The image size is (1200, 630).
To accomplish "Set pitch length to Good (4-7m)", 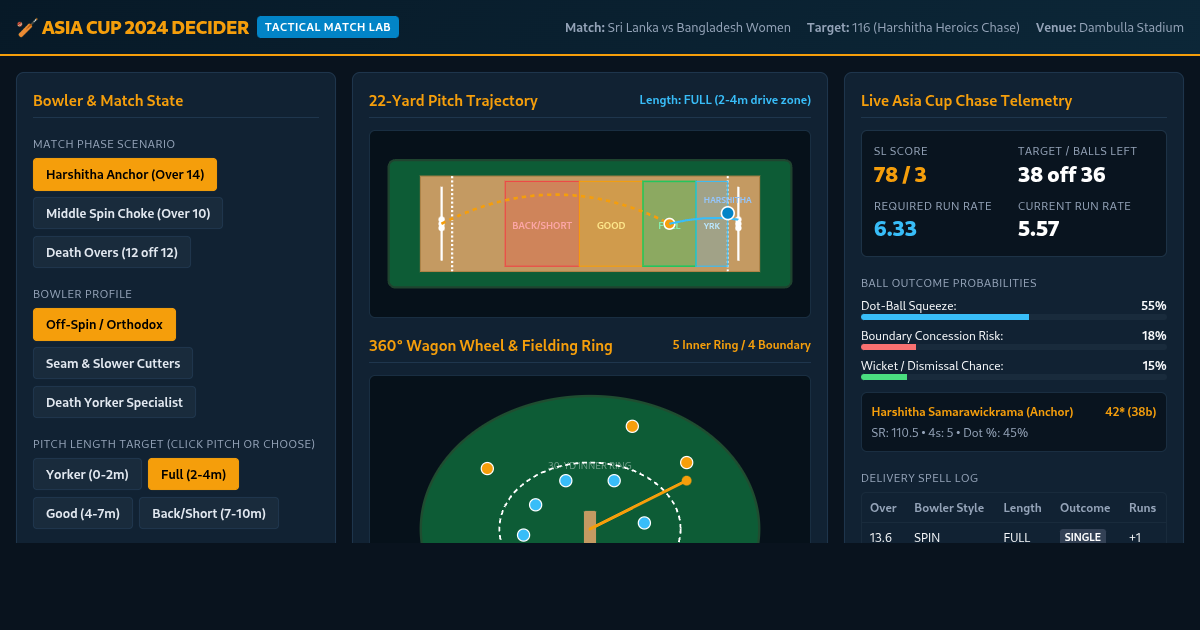I will click(83, 513).
